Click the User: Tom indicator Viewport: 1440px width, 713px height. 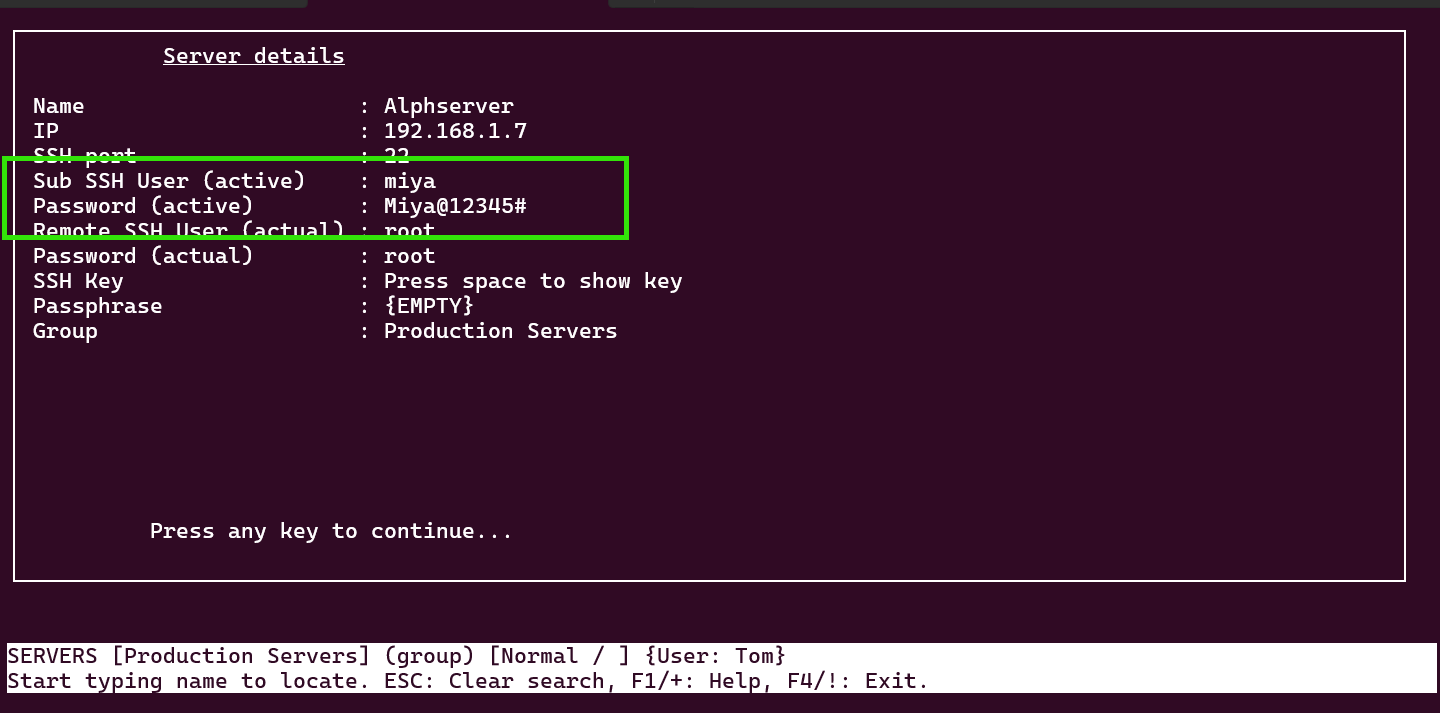715,656
